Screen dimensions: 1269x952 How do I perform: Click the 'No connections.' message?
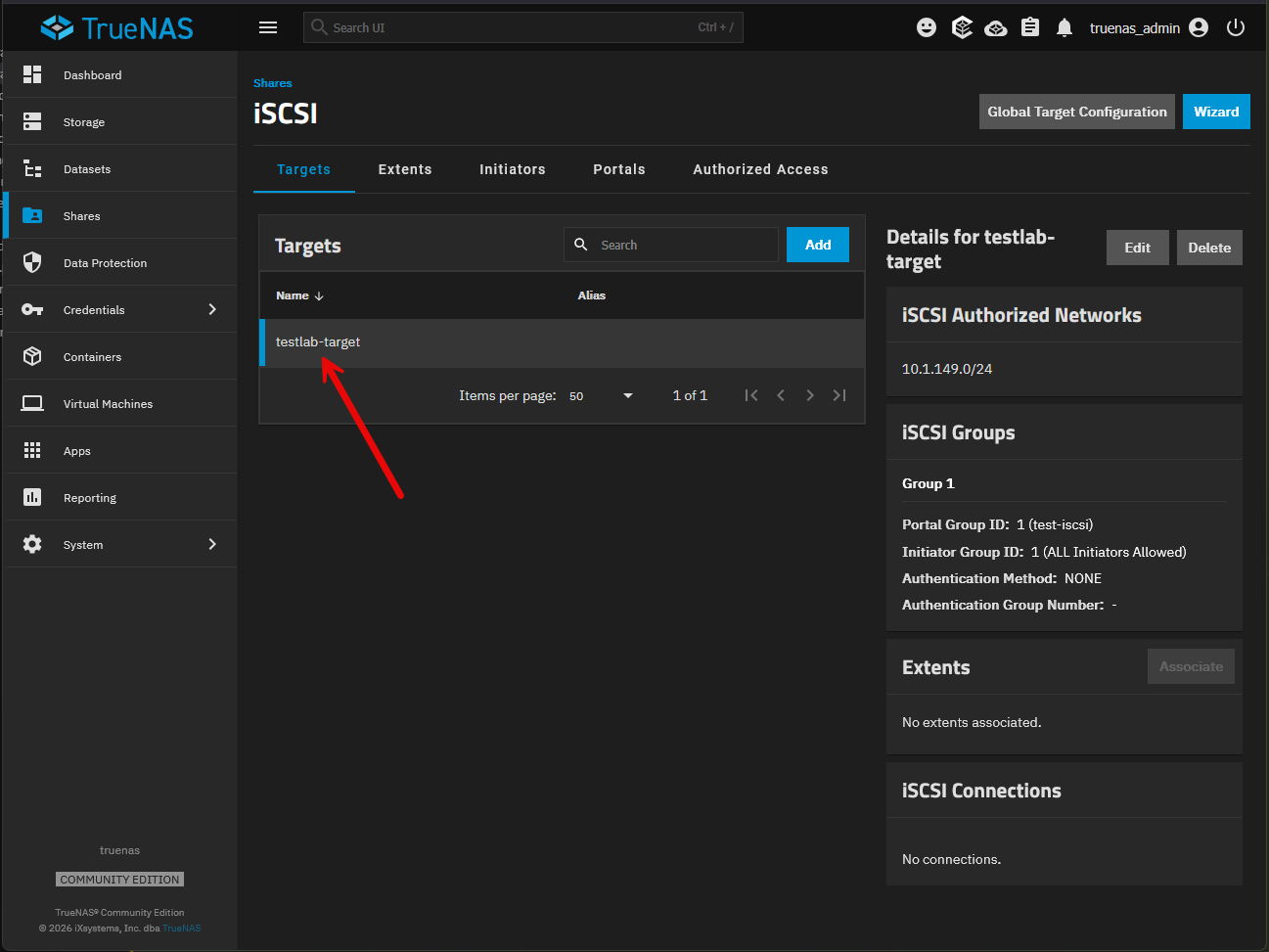click(x=951, y=859)
